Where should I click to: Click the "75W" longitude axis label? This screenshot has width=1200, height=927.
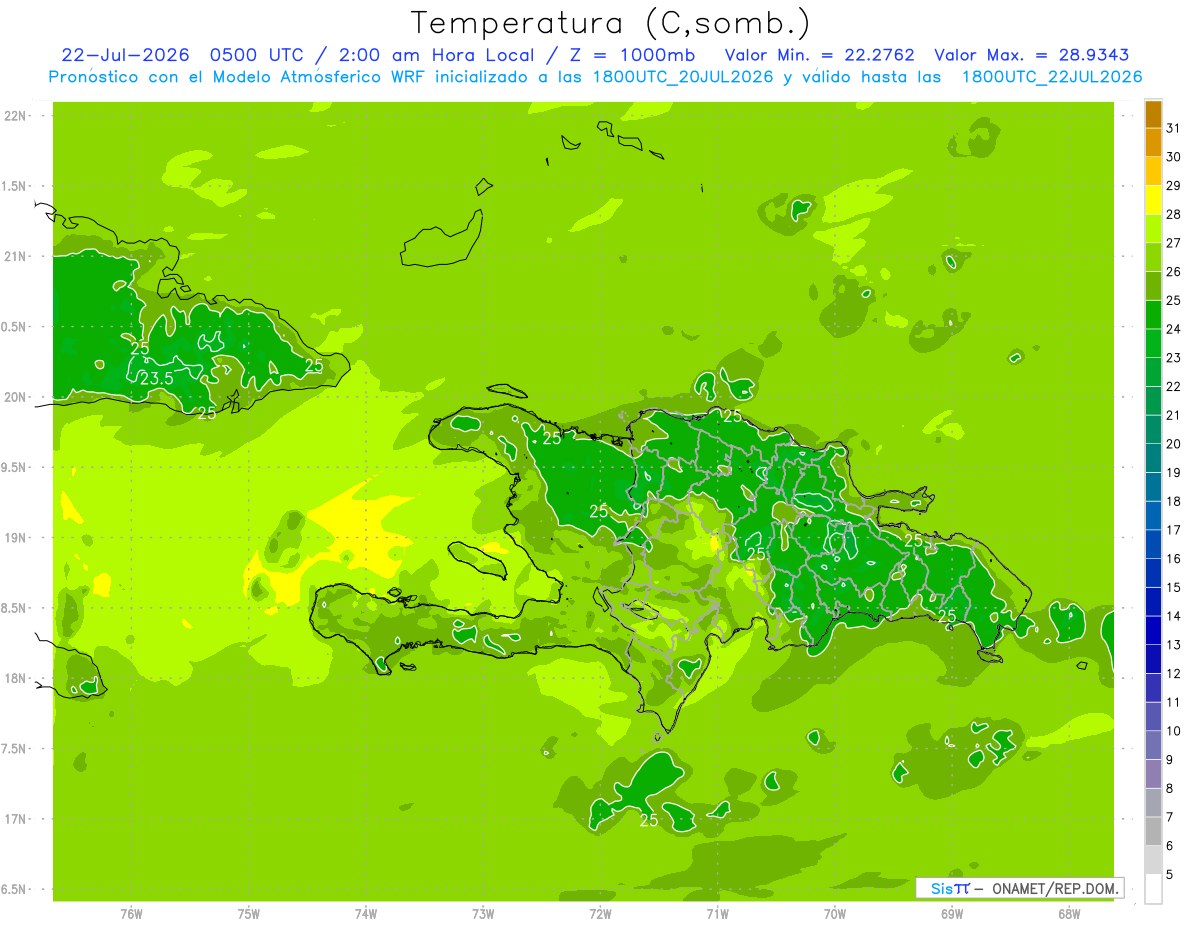pos(249,913)
